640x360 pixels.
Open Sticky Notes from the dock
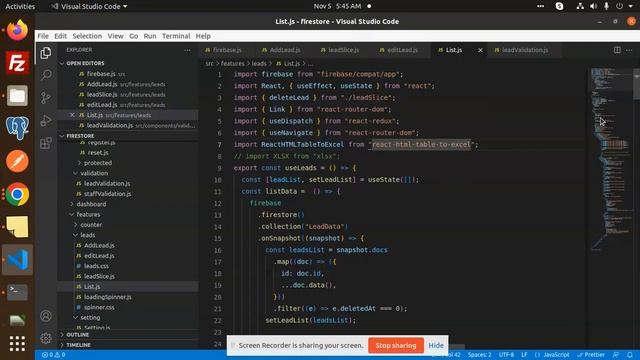point(17,227)
